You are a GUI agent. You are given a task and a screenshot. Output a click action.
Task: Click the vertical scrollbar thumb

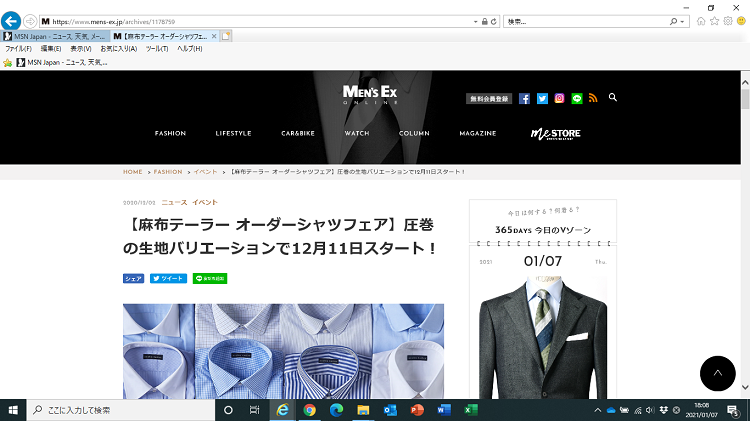coord(745,99)
